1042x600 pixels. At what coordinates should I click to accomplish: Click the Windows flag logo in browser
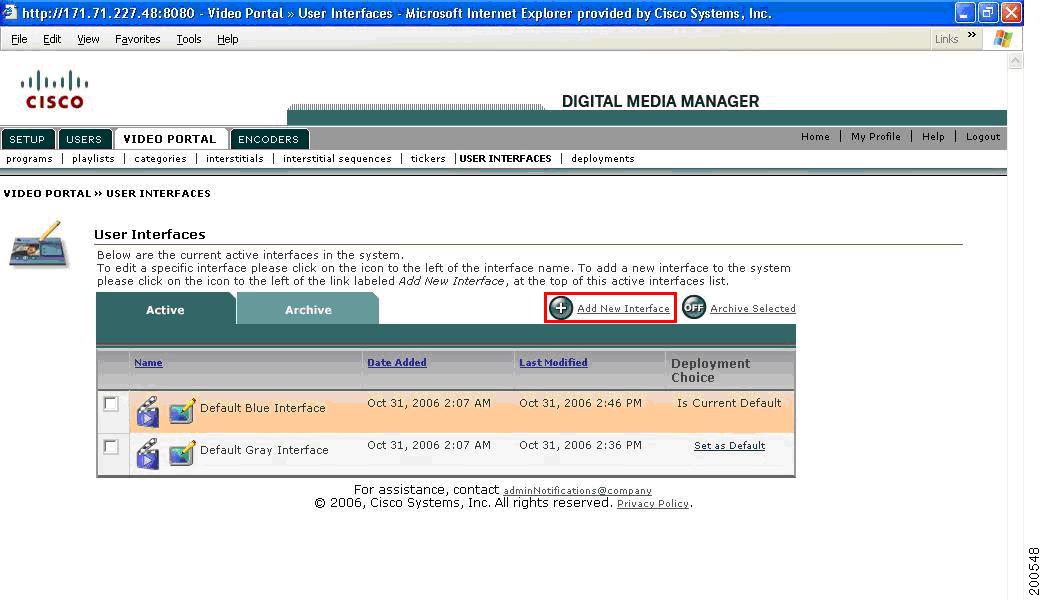coord(1002,39)
